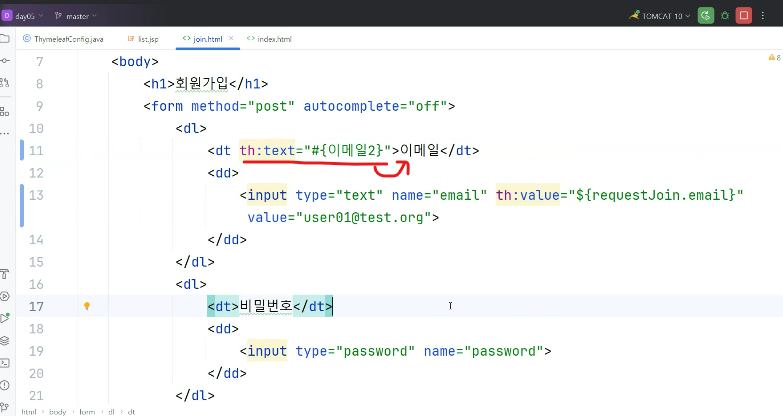
Task: Click the 회원가입 heading text
Action: pos(202,83)
